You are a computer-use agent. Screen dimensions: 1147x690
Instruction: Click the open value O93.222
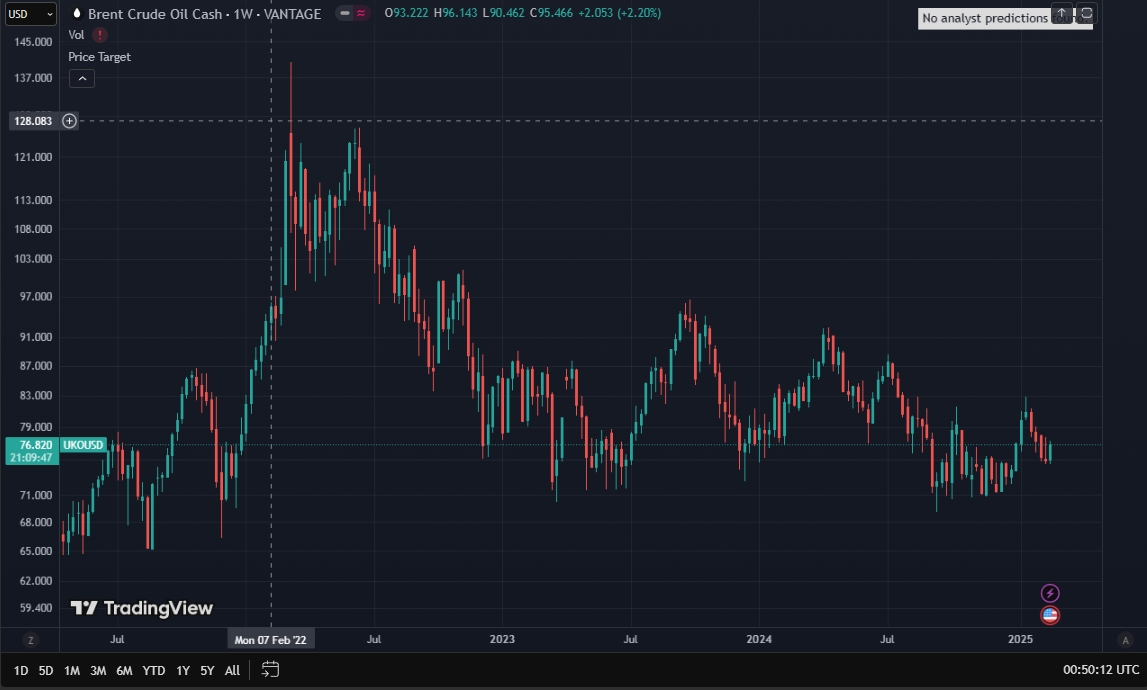[406, 13]
